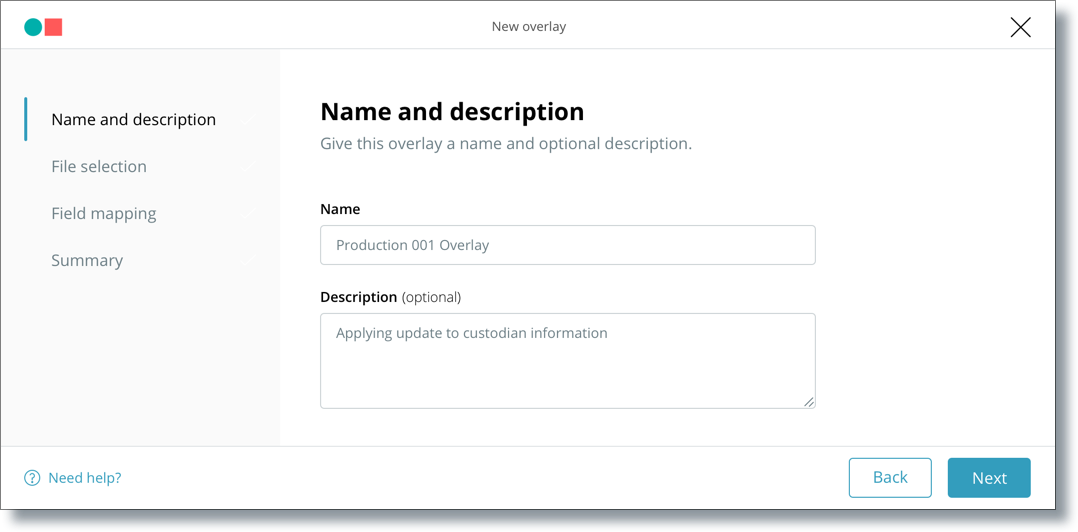
Task: Click the Next button
Action: pos(989,478)
